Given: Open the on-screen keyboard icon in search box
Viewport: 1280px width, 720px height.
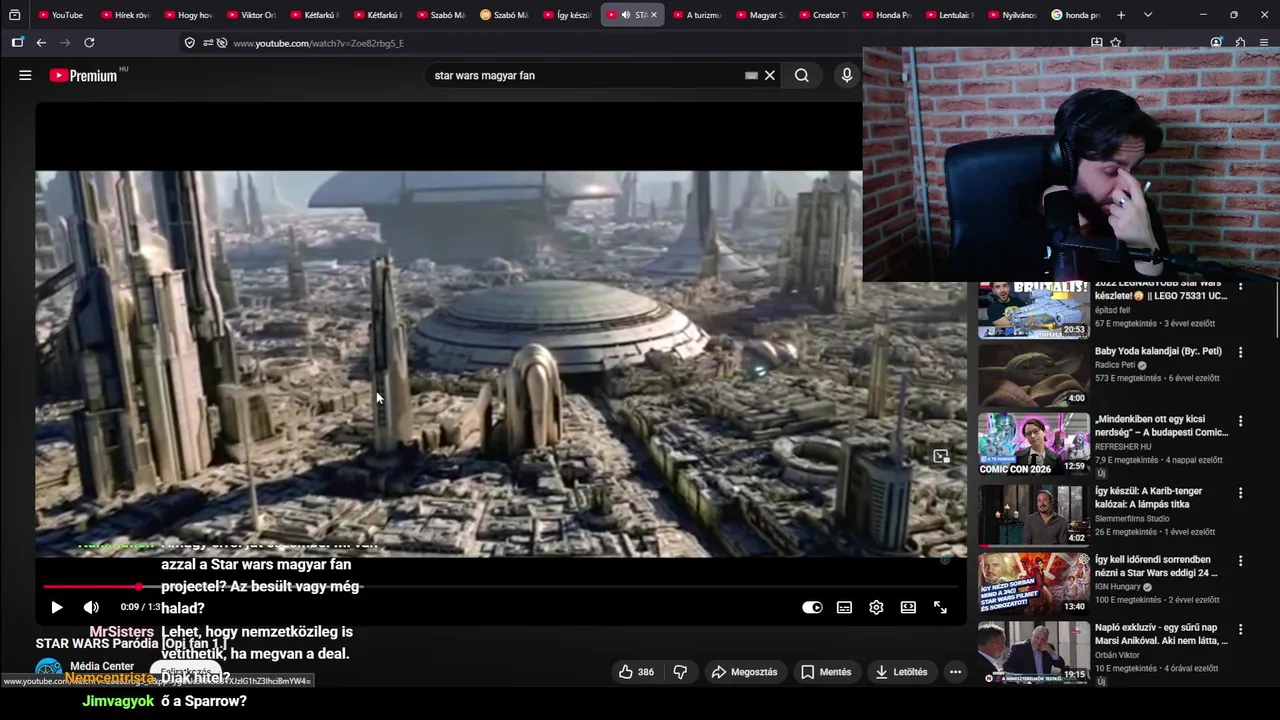Looking at the screenshot, I should pyautogui.click(x=751, y=75).
